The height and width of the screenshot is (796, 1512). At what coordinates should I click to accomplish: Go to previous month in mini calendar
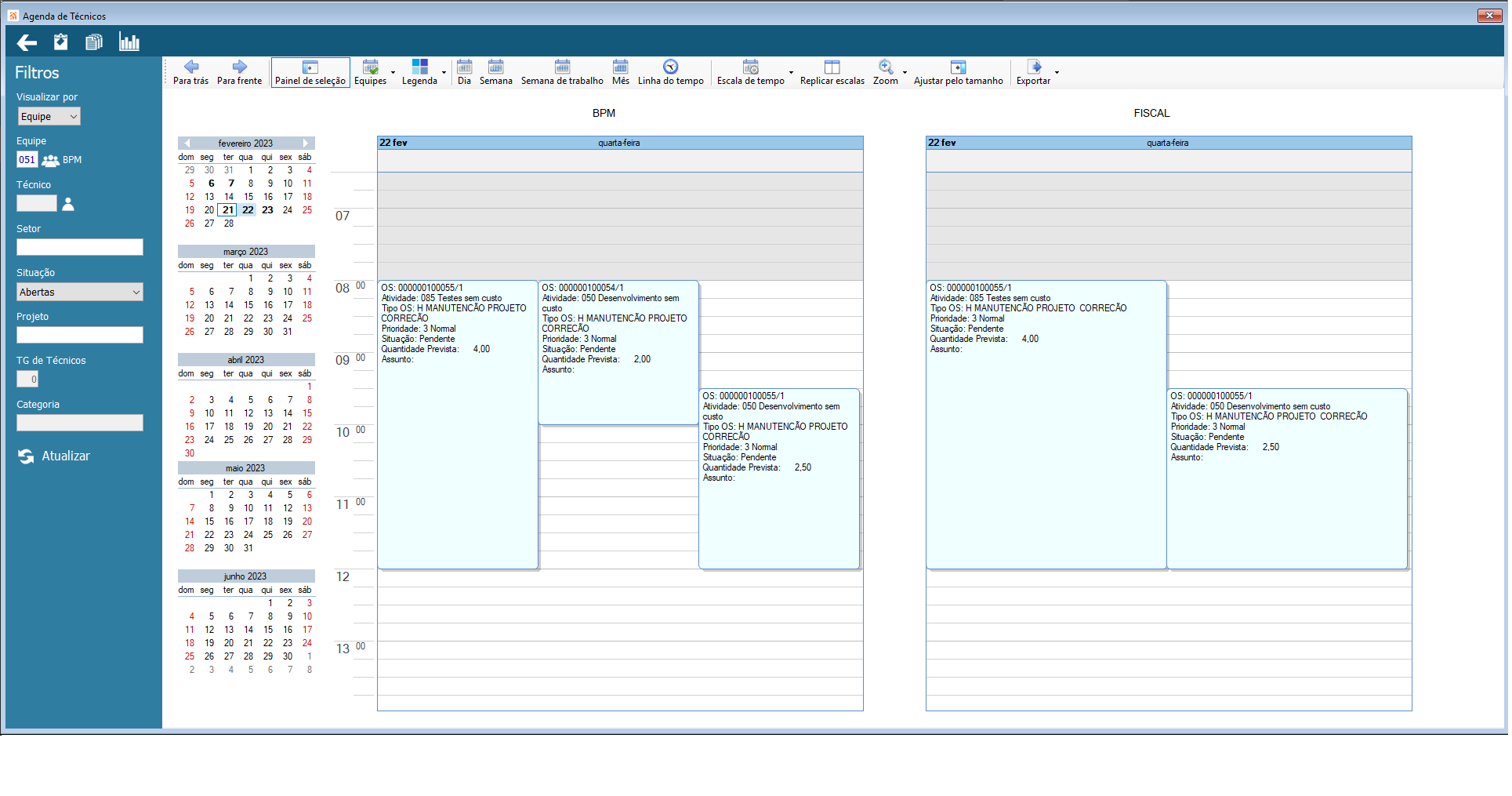coord(187,144)
